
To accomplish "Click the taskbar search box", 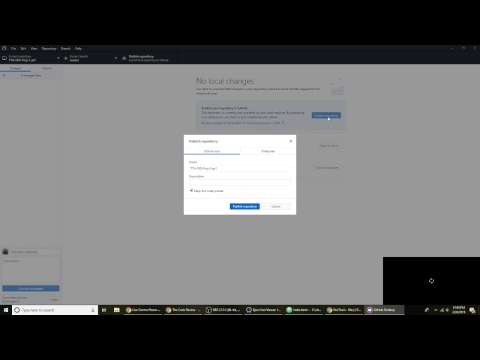I will coord(55,310).
